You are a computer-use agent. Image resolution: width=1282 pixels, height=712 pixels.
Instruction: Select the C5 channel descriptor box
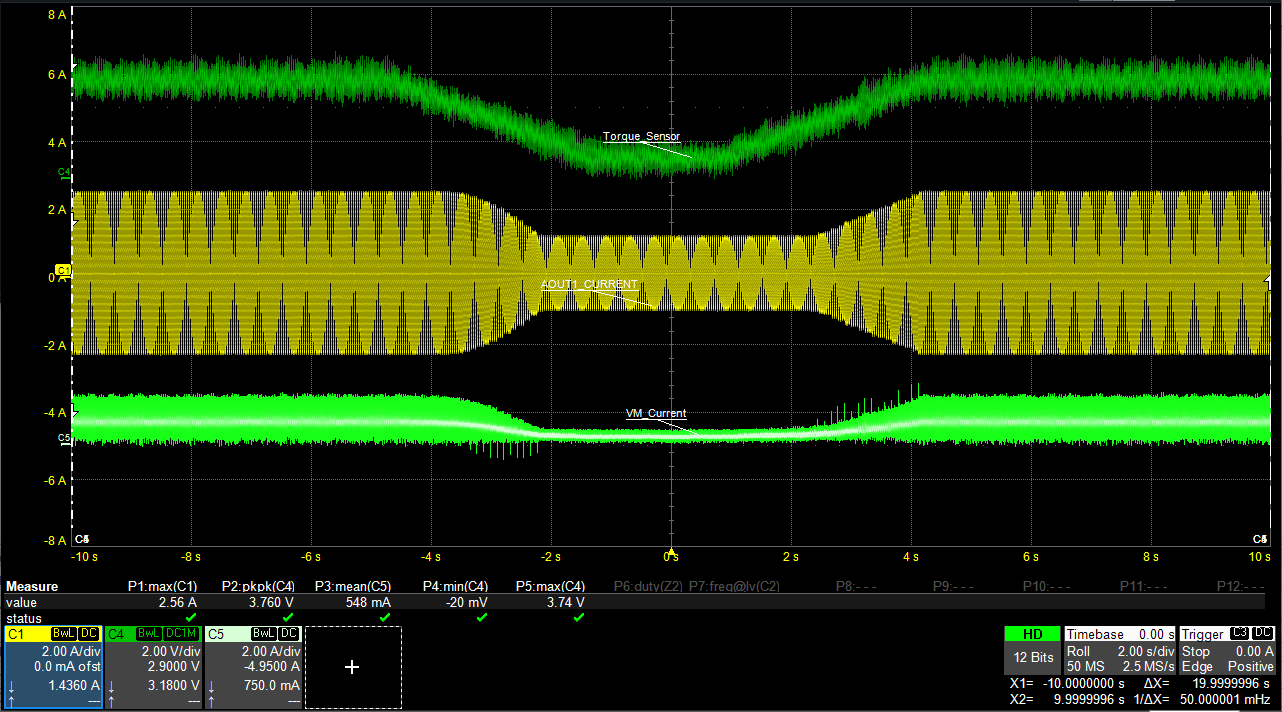(x=252, y=667)
